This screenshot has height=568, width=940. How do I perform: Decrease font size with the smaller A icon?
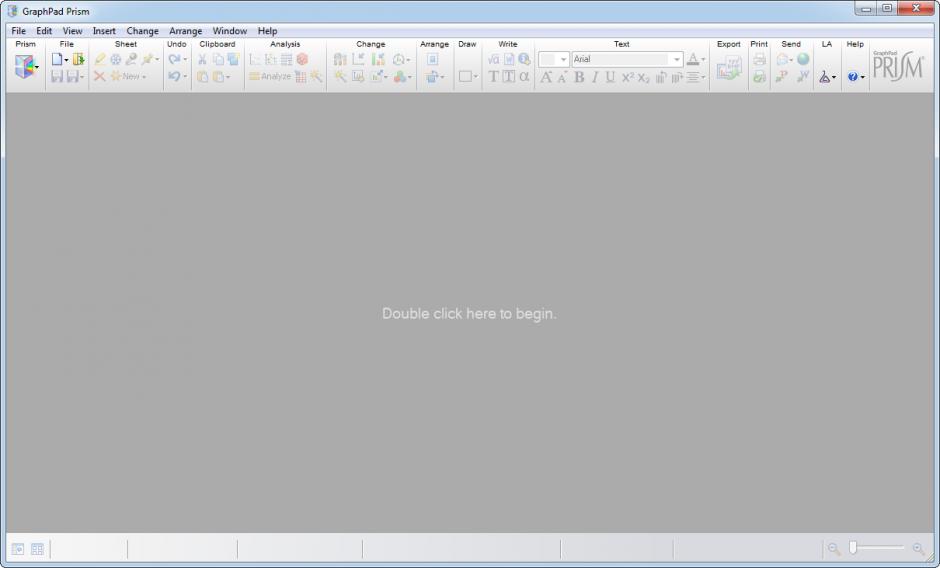(x=562, y=77)
